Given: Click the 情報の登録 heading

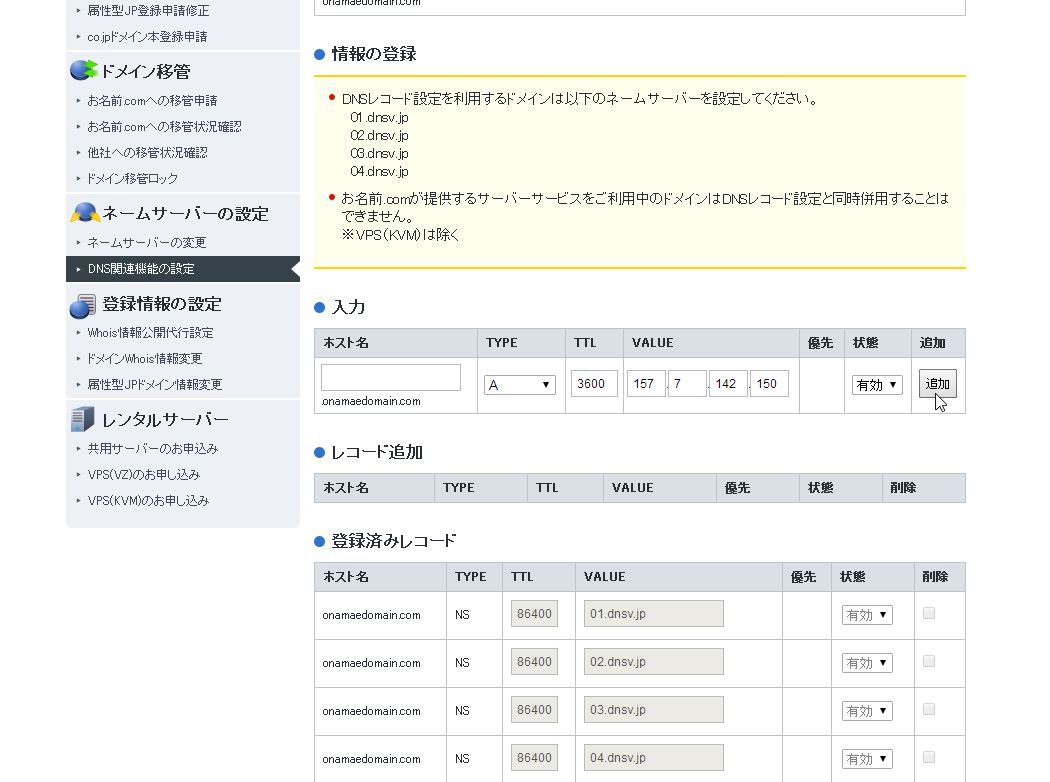Looking at the screenshot, I should point(374,54).
